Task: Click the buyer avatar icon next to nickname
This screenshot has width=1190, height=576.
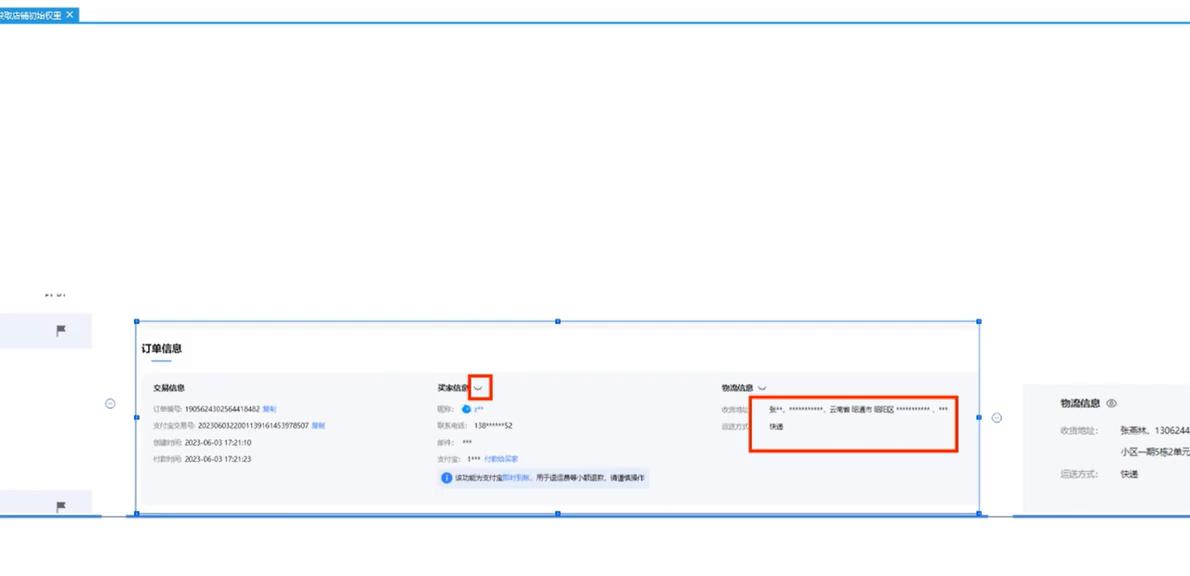Action: [466, 409]
